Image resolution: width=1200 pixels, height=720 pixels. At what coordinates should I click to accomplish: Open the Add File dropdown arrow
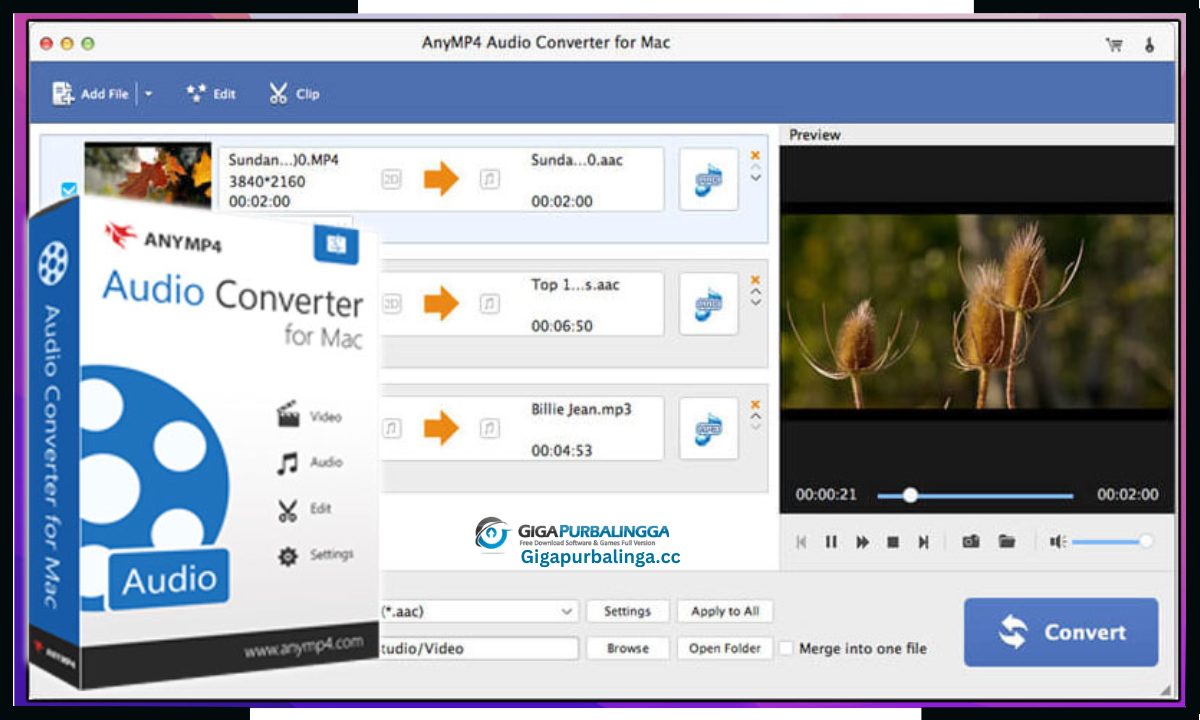[x=148, y=94]
